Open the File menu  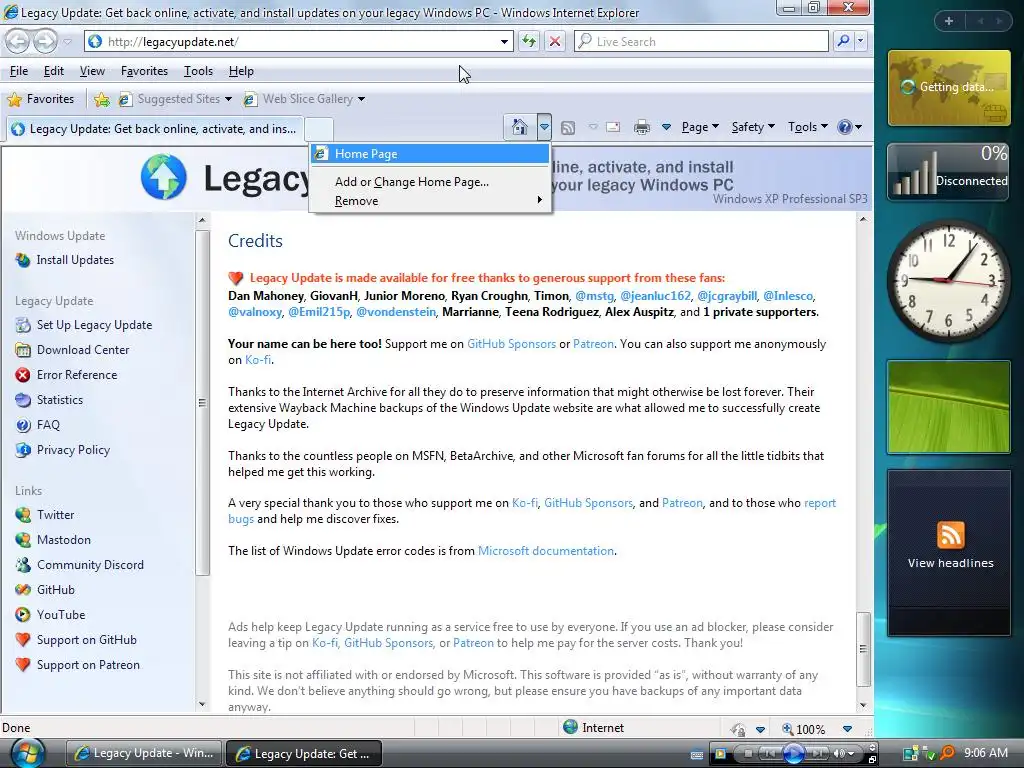(x=19, y=71)
